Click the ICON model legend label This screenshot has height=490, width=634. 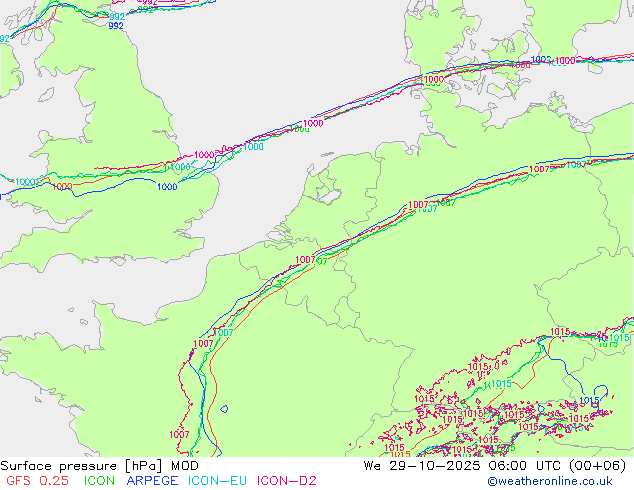(x=99, y=481)
